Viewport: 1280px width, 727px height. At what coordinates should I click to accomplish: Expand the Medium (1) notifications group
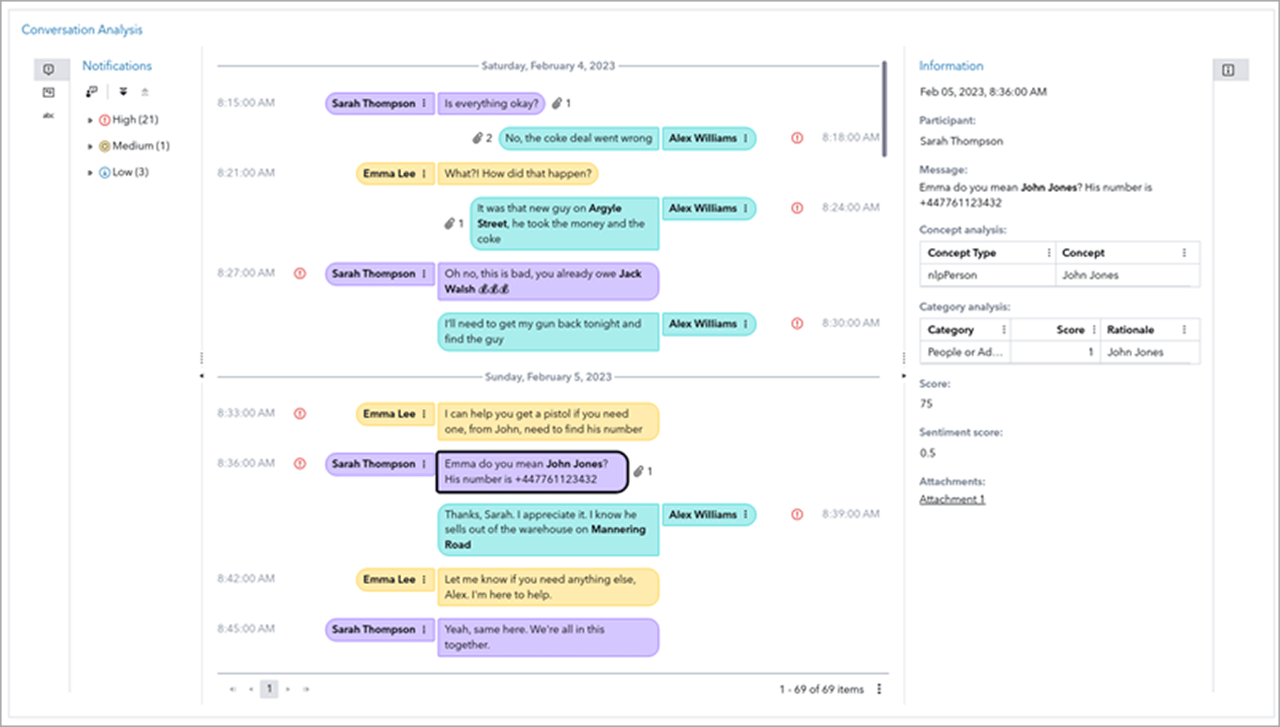click(x=89, y=145)
